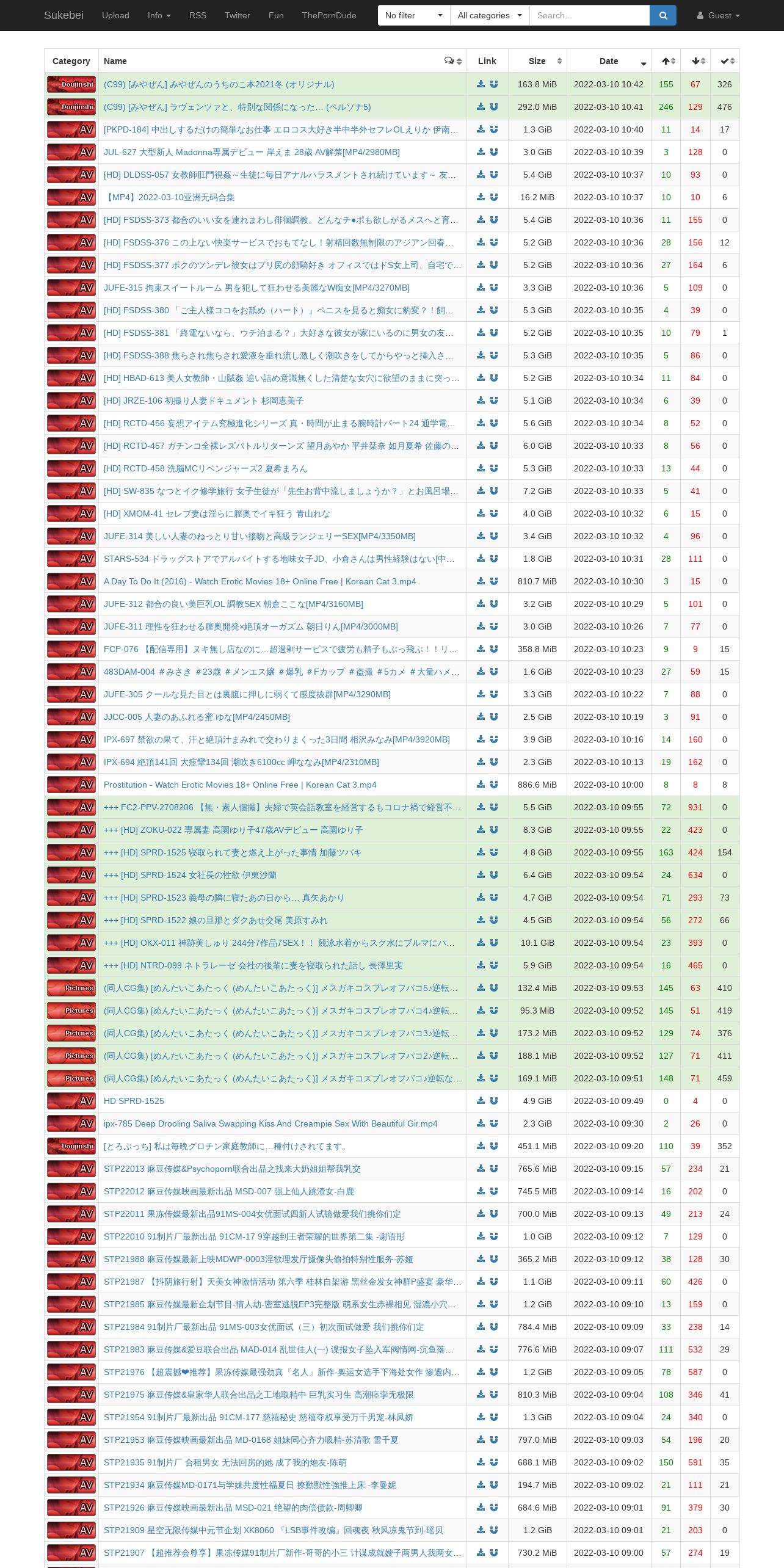784x1568 pixels.
Task: Sort the table by Date column
Action: [609, 61]
